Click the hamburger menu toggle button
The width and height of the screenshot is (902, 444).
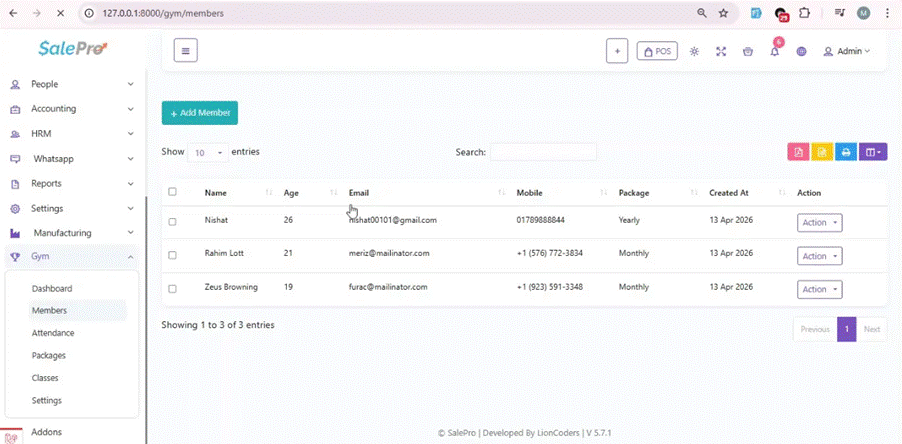[x=185, y=51]
